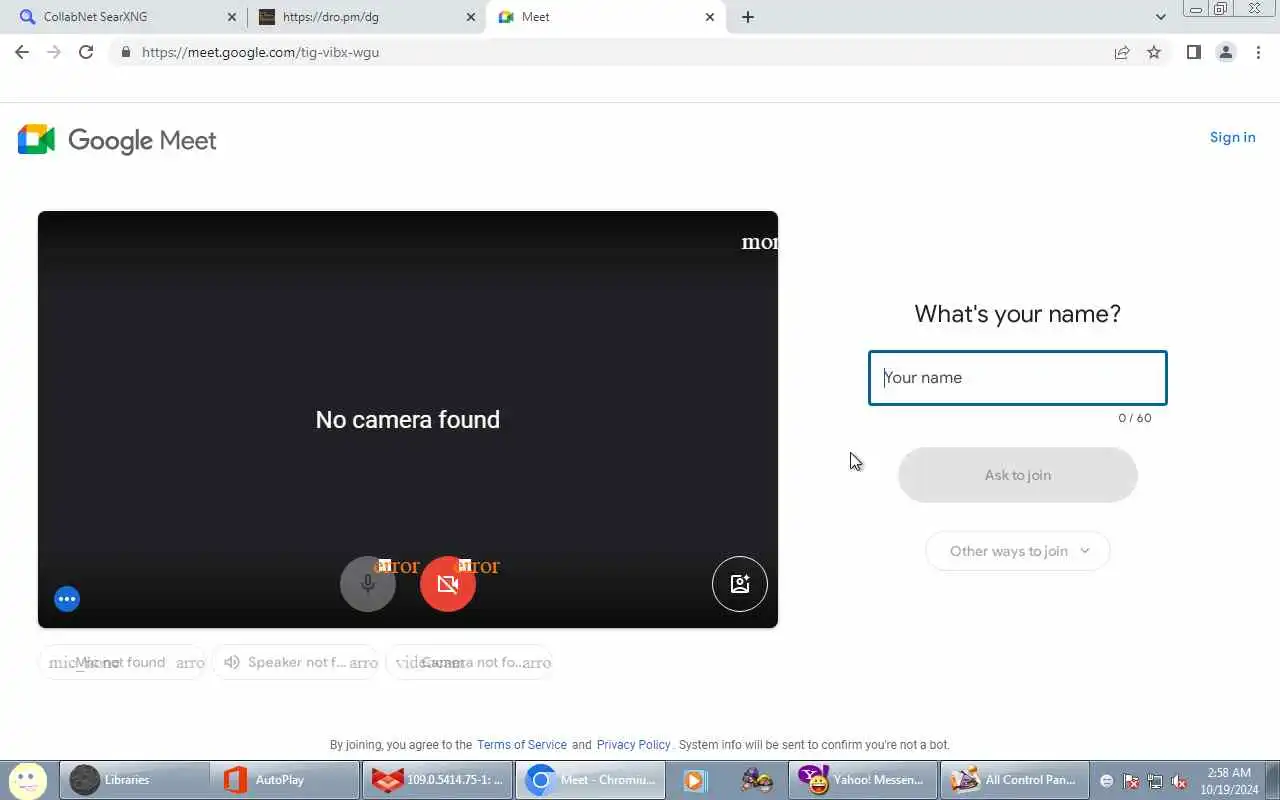Image resolution: width=1280 pixels, height=800 pixels.
Task: Open All Control Panel taskbar item
Action: 1014,780
